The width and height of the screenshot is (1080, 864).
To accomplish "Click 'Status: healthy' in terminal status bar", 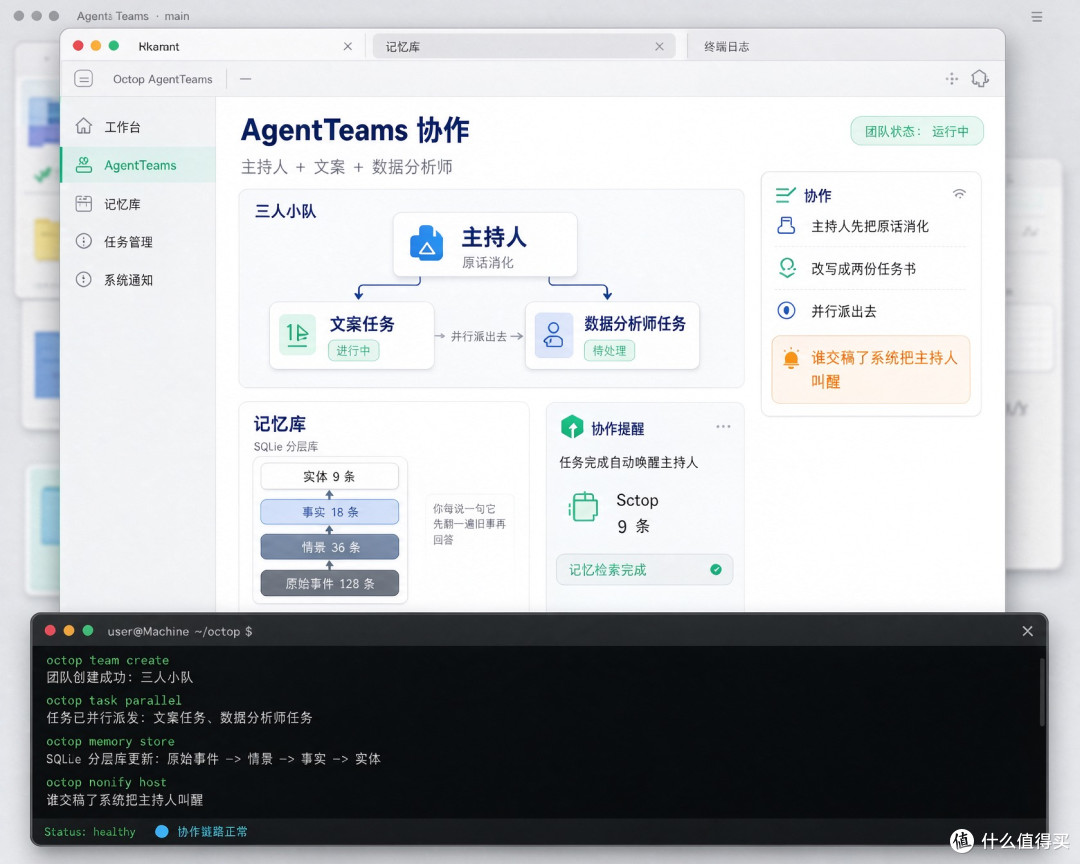I will 90,832.
